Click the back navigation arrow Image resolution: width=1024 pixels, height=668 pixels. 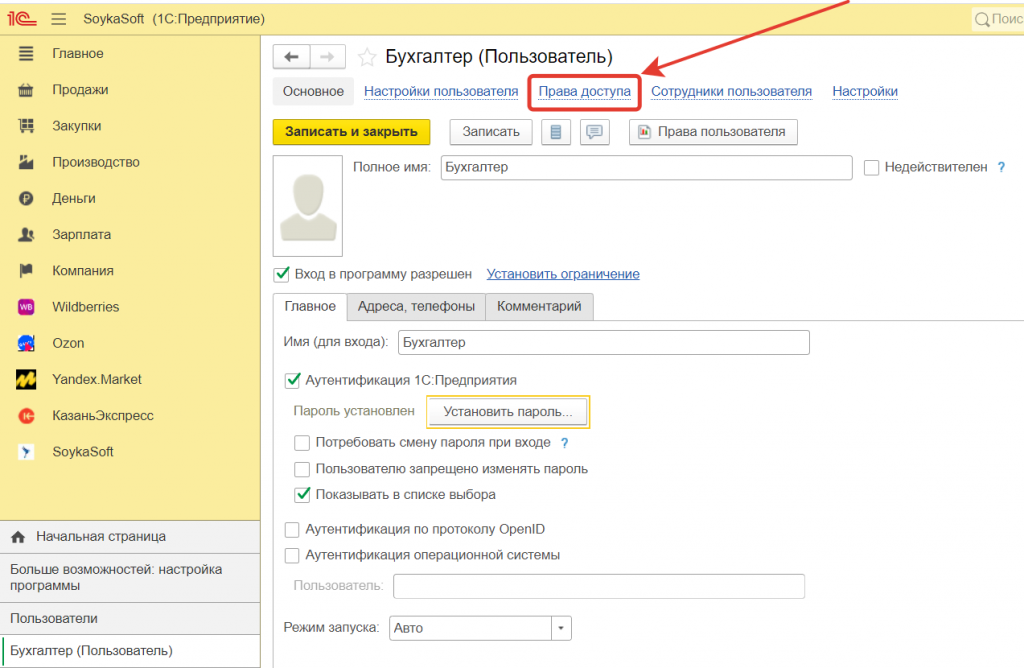(292, 57)
